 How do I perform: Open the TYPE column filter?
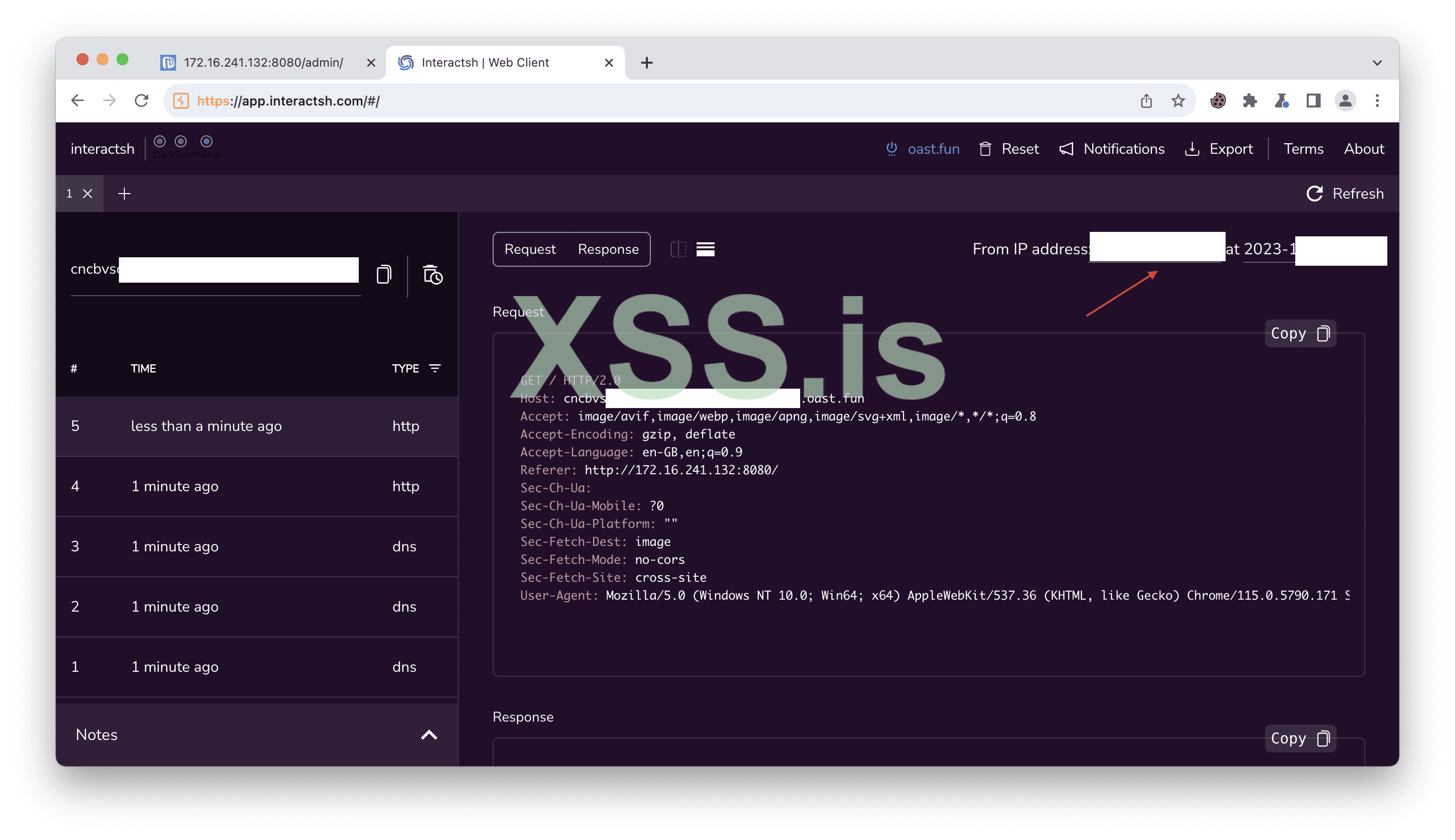point(435,368)
